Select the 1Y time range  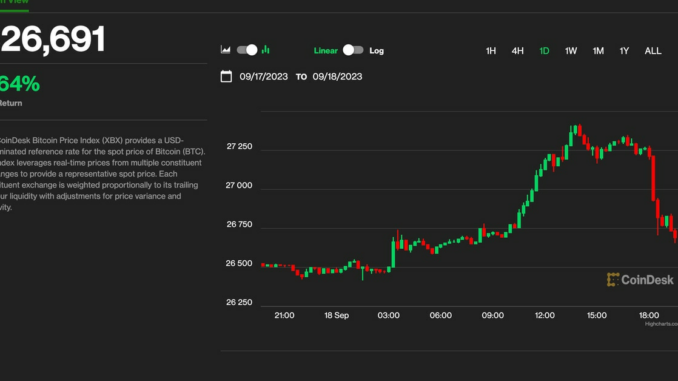click(624, 51)
